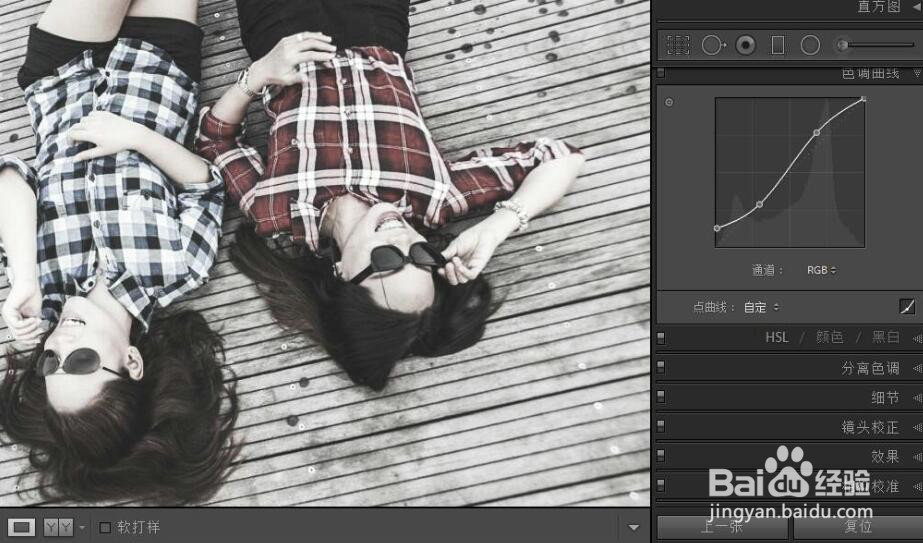Toggle the 效果 panel switch
The width and height of the screenshot is (923, 543).
[x=660, y=455]
